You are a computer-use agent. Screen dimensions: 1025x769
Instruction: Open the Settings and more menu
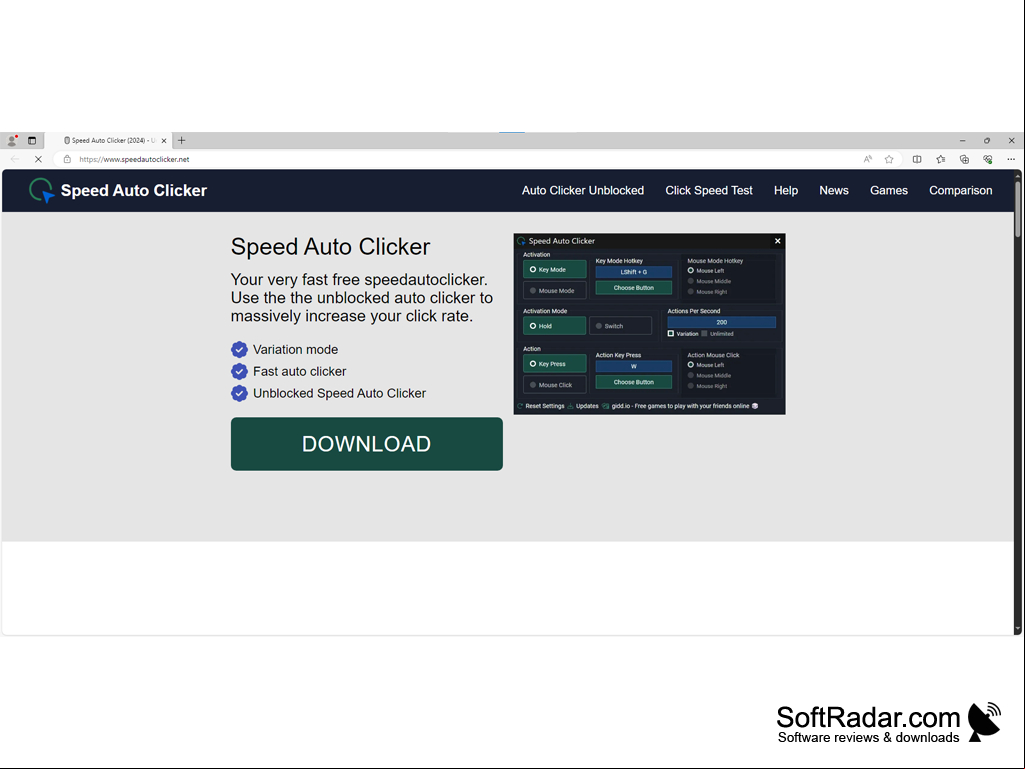pyautogui.click(x=1011, y=159)
